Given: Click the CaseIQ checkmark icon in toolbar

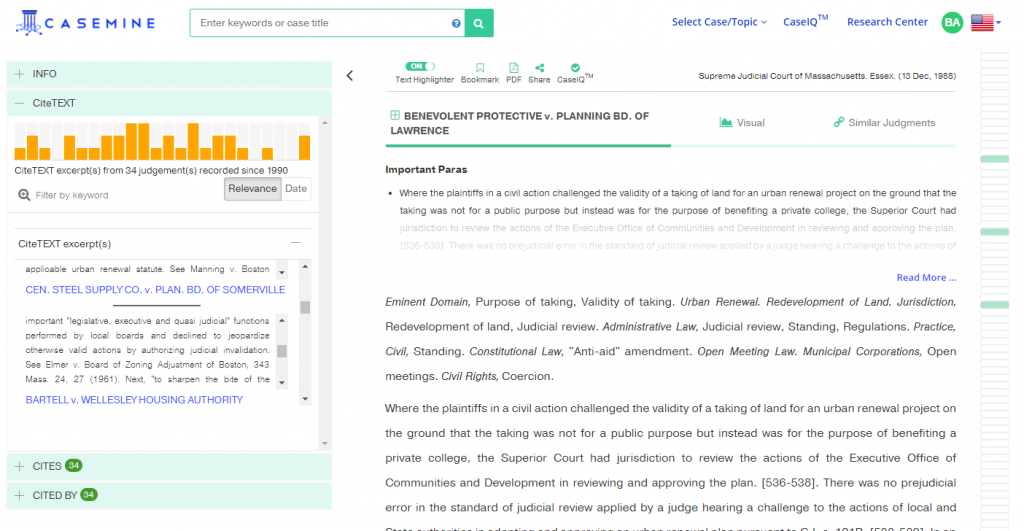Looking at the screenshot, I should pos(575,68).
